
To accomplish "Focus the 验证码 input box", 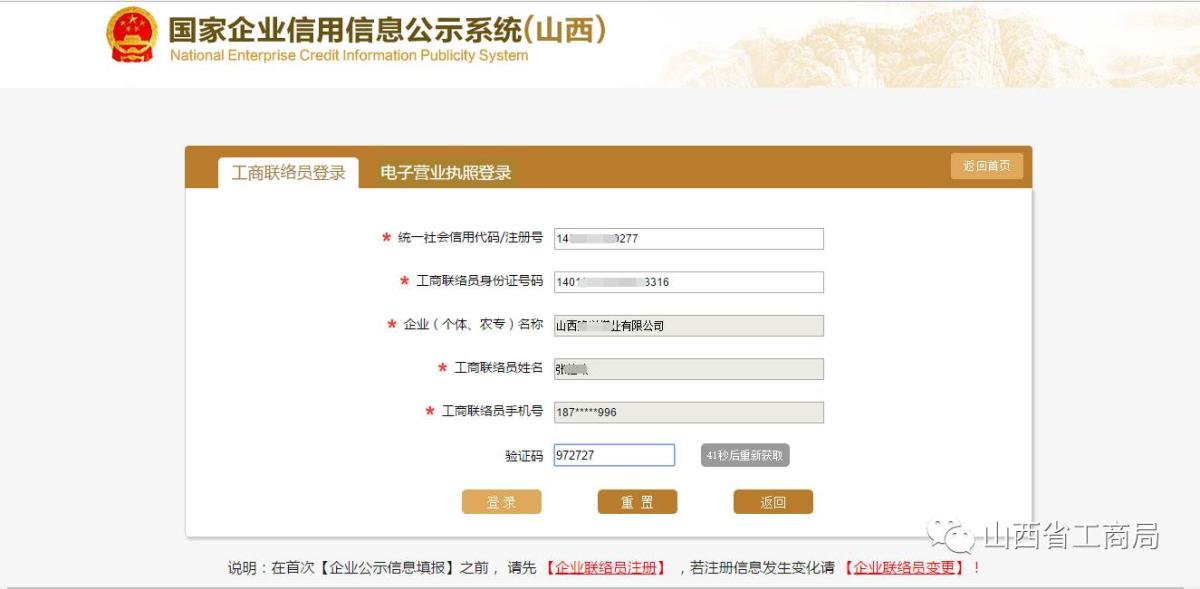I will pyautogui.click(x=614, y=455).
